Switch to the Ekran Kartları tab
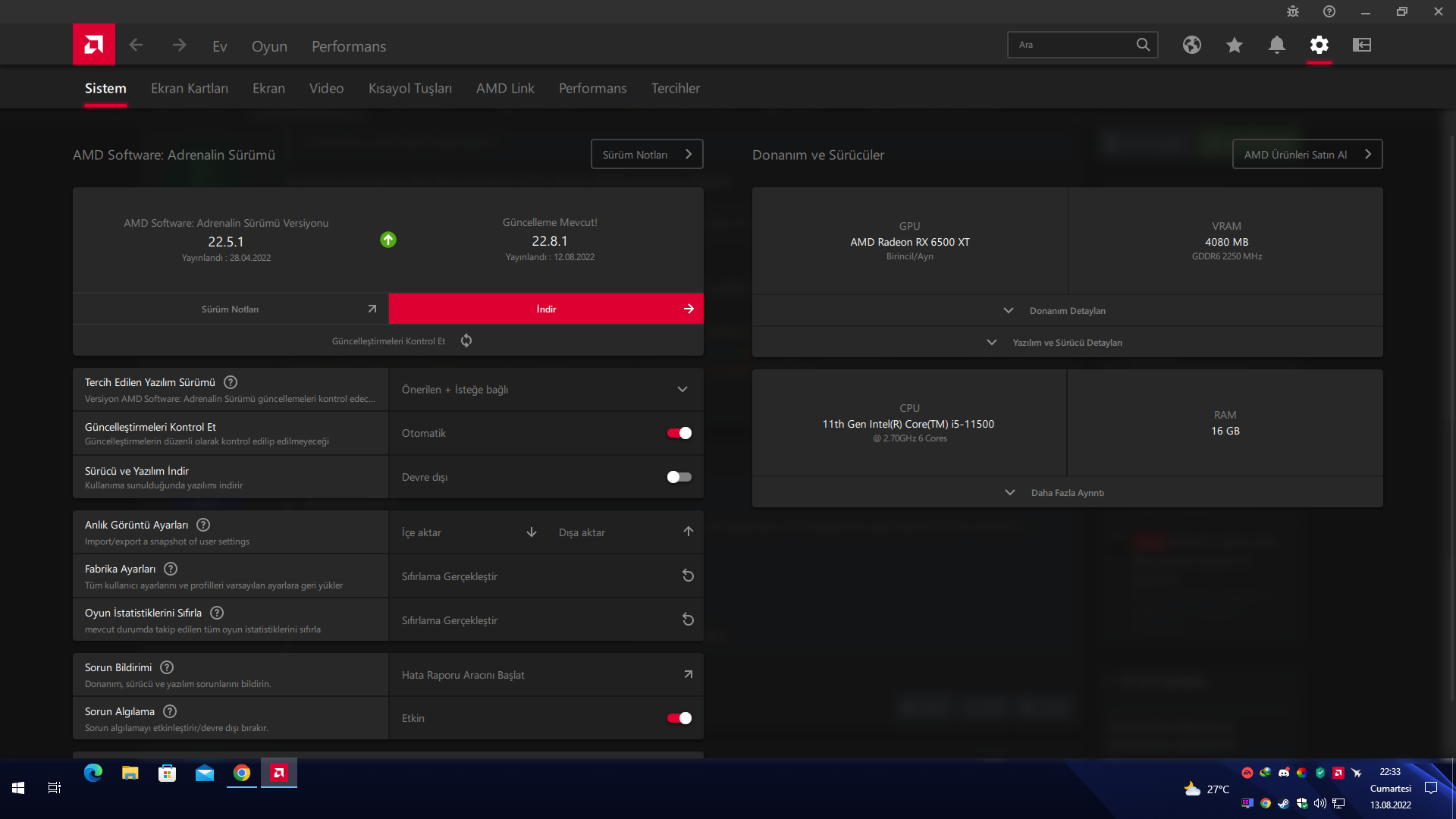The image size is (1456, 819). click(189, 89)
